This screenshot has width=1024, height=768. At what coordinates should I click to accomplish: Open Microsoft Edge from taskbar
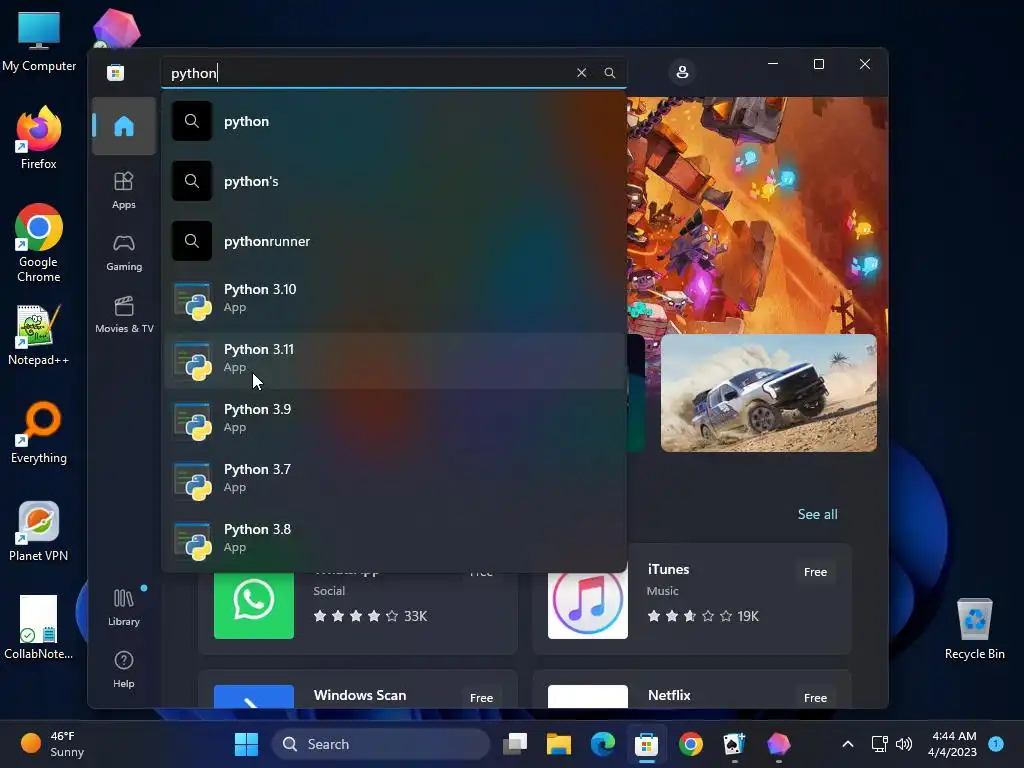point(603,744)
